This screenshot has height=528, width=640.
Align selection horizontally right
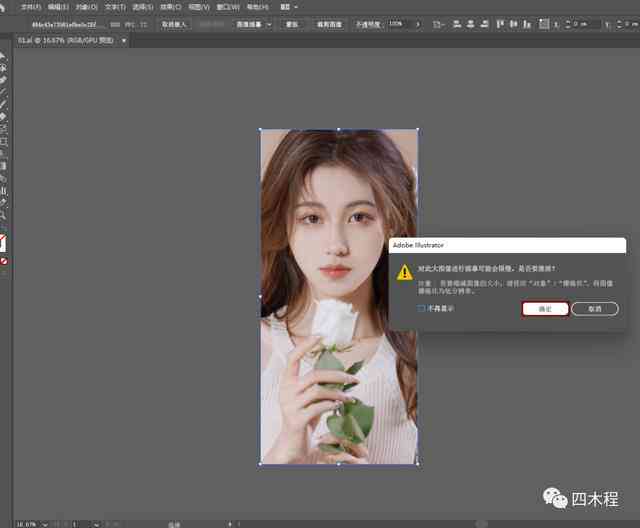(484, 24)
